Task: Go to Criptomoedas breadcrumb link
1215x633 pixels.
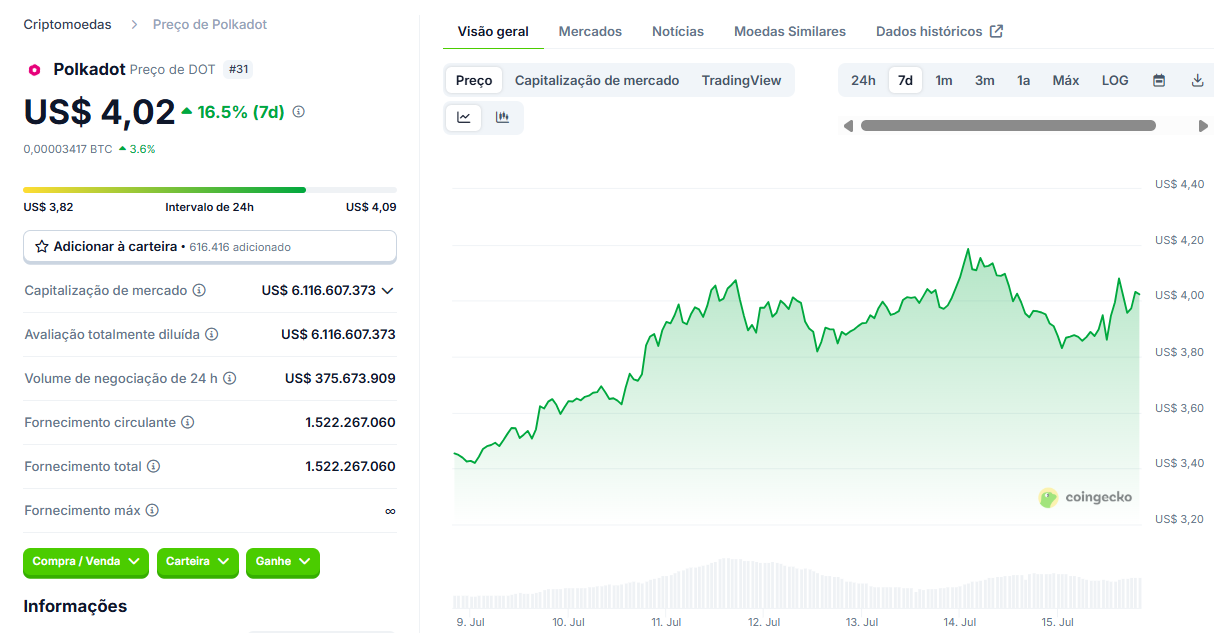Action: tap(67, 24)
